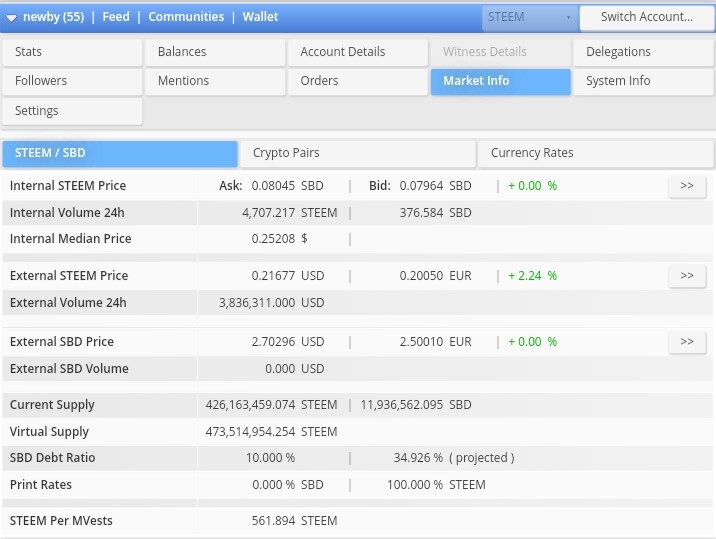Open the STEEM chain dropdown

coord(530,17)
